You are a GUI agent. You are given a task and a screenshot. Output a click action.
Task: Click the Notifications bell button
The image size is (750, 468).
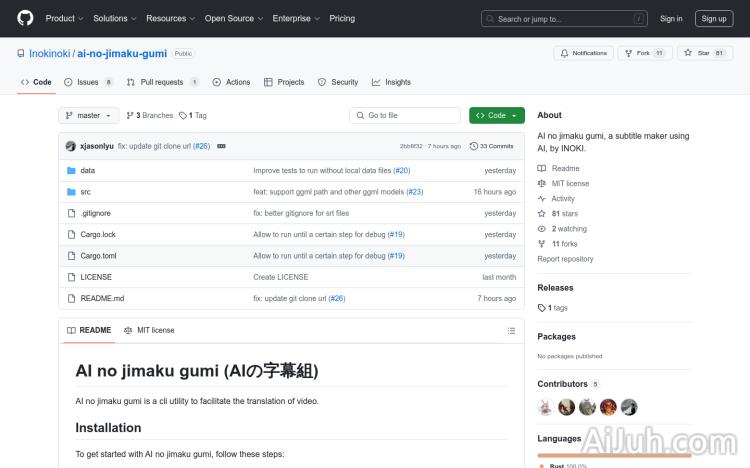tap(583, 53)
